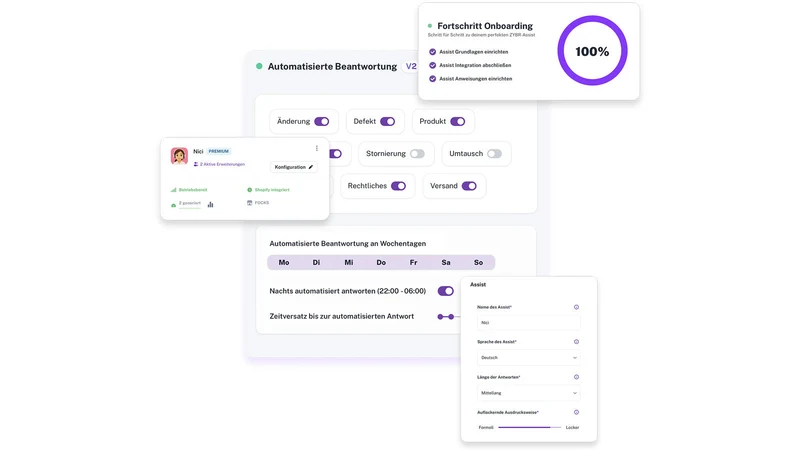Select So in the weekday bar
The width and height of the screenshot is (800, 450).
click(x=478, y=262)
